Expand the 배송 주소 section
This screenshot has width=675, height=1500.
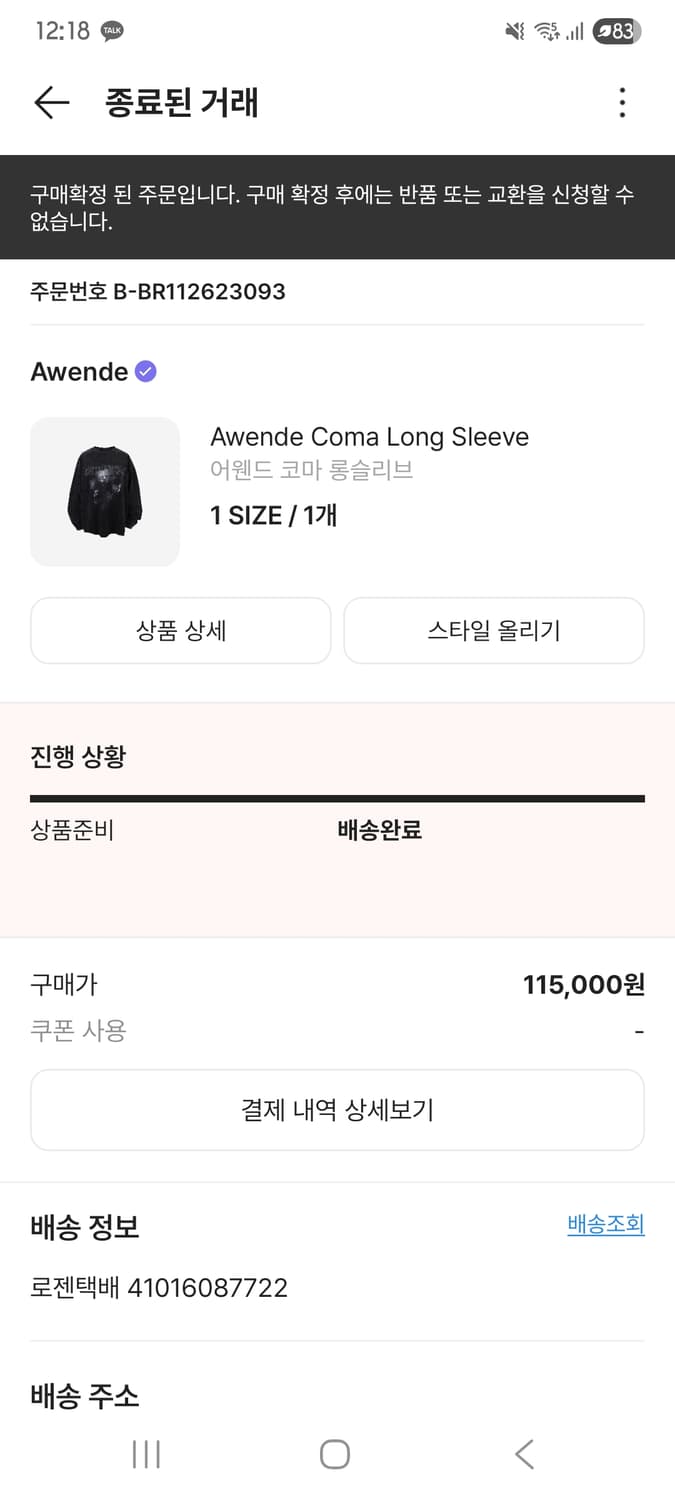click(80, 1397)
